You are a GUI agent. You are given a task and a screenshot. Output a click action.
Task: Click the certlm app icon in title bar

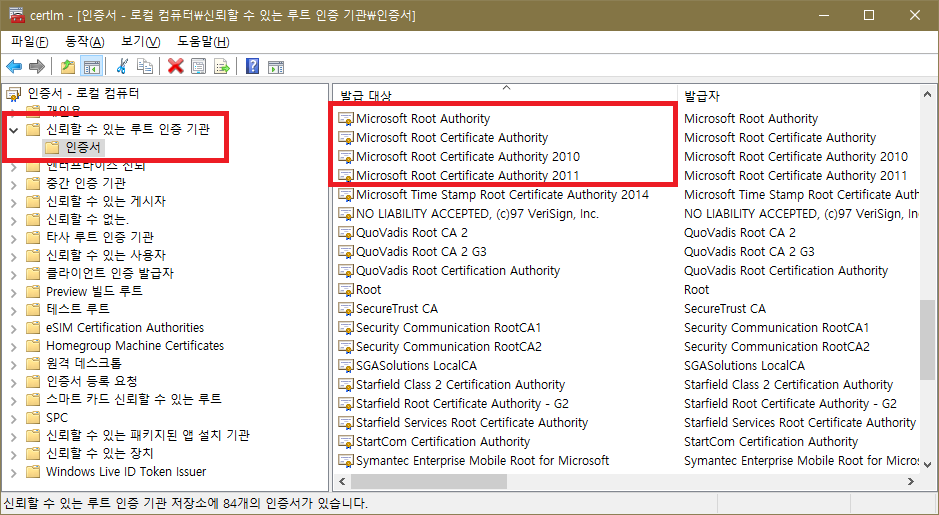(x=17, y=15)
